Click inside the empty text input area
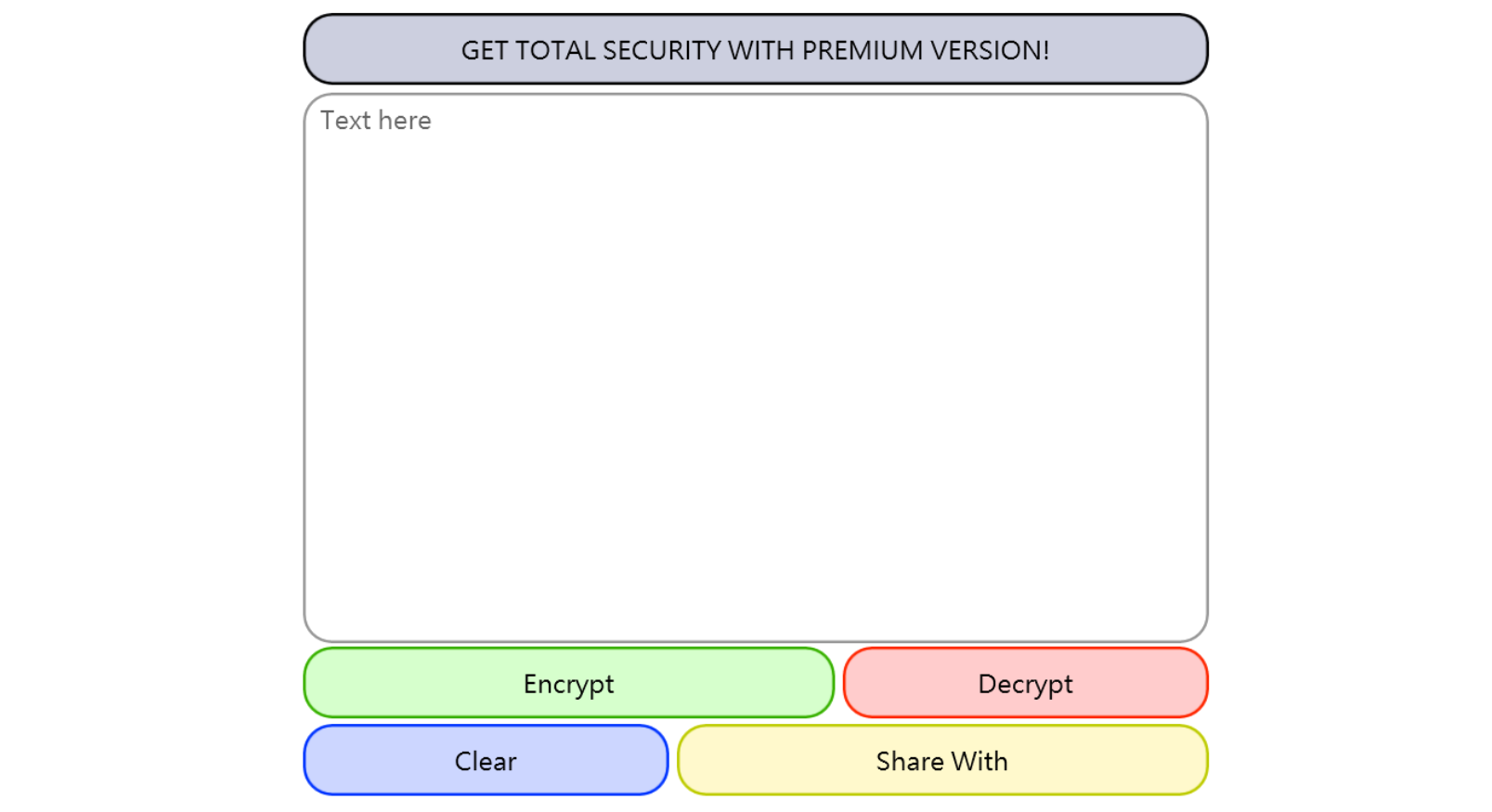1492x812 pixels. pyautogui.click(x=755, y=367)
